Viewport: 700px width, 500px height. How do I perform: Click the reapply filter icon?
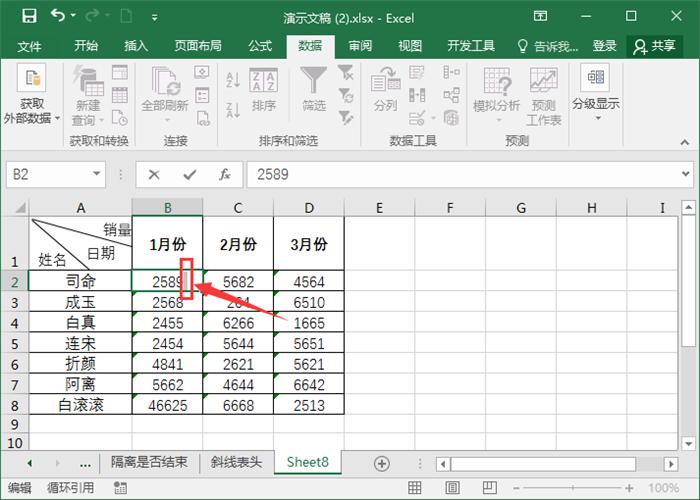[346, 95]
